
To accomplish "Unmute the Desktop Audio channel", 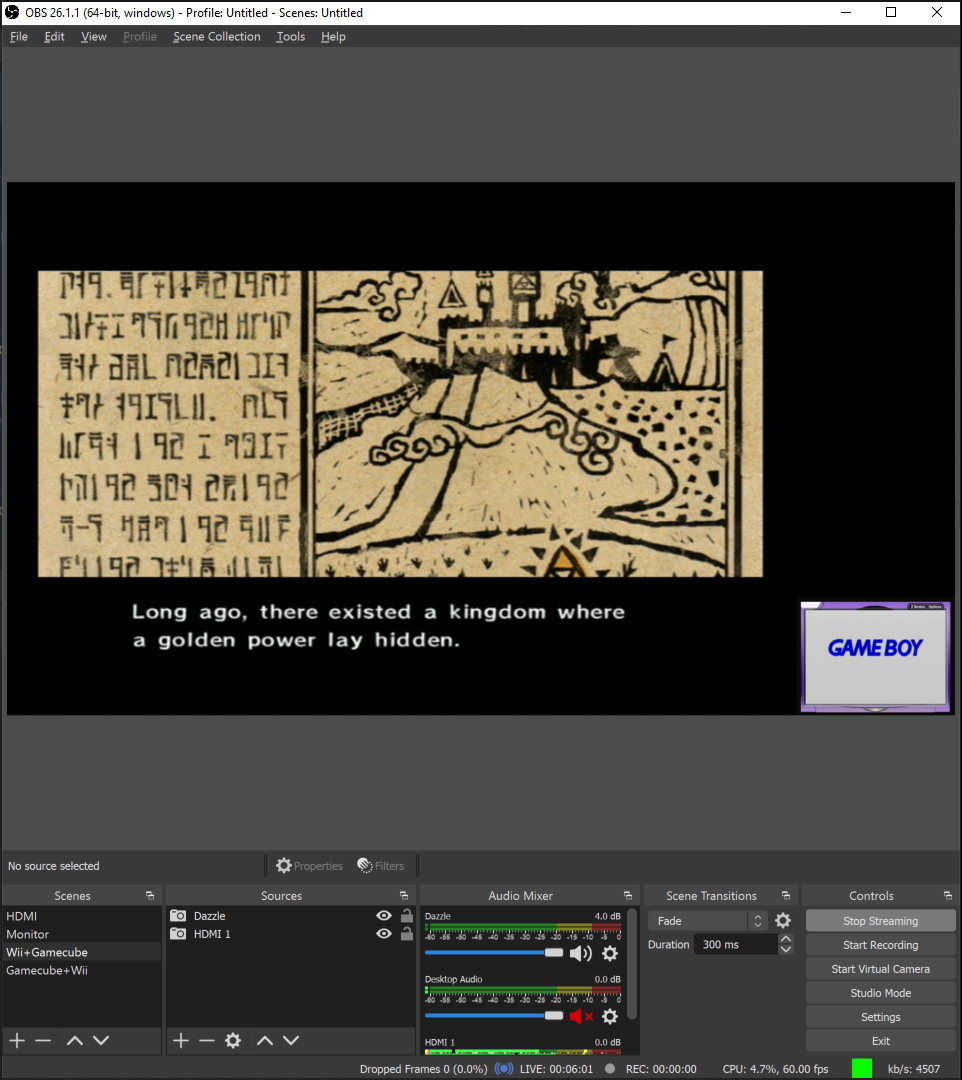I will tap(581, 1017).
